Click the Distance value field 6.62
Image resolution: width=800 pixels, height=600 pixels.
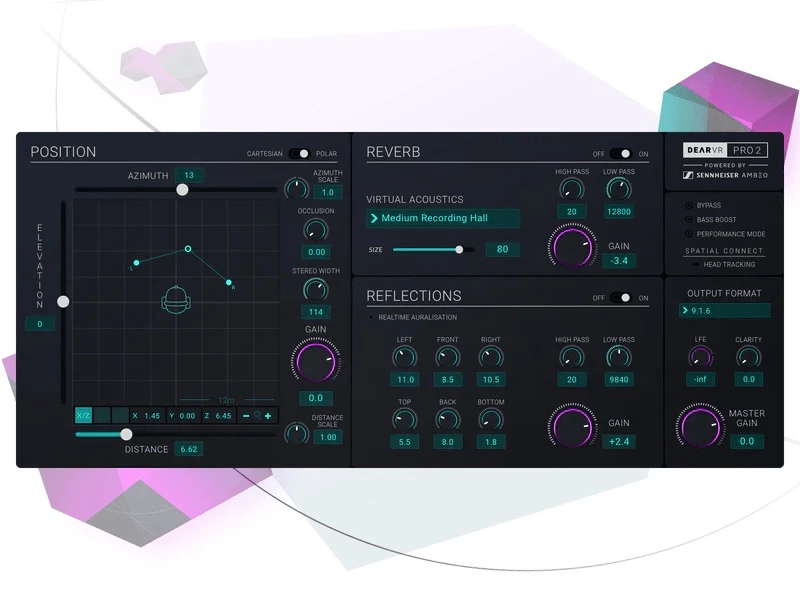click(x=189, y=449)
